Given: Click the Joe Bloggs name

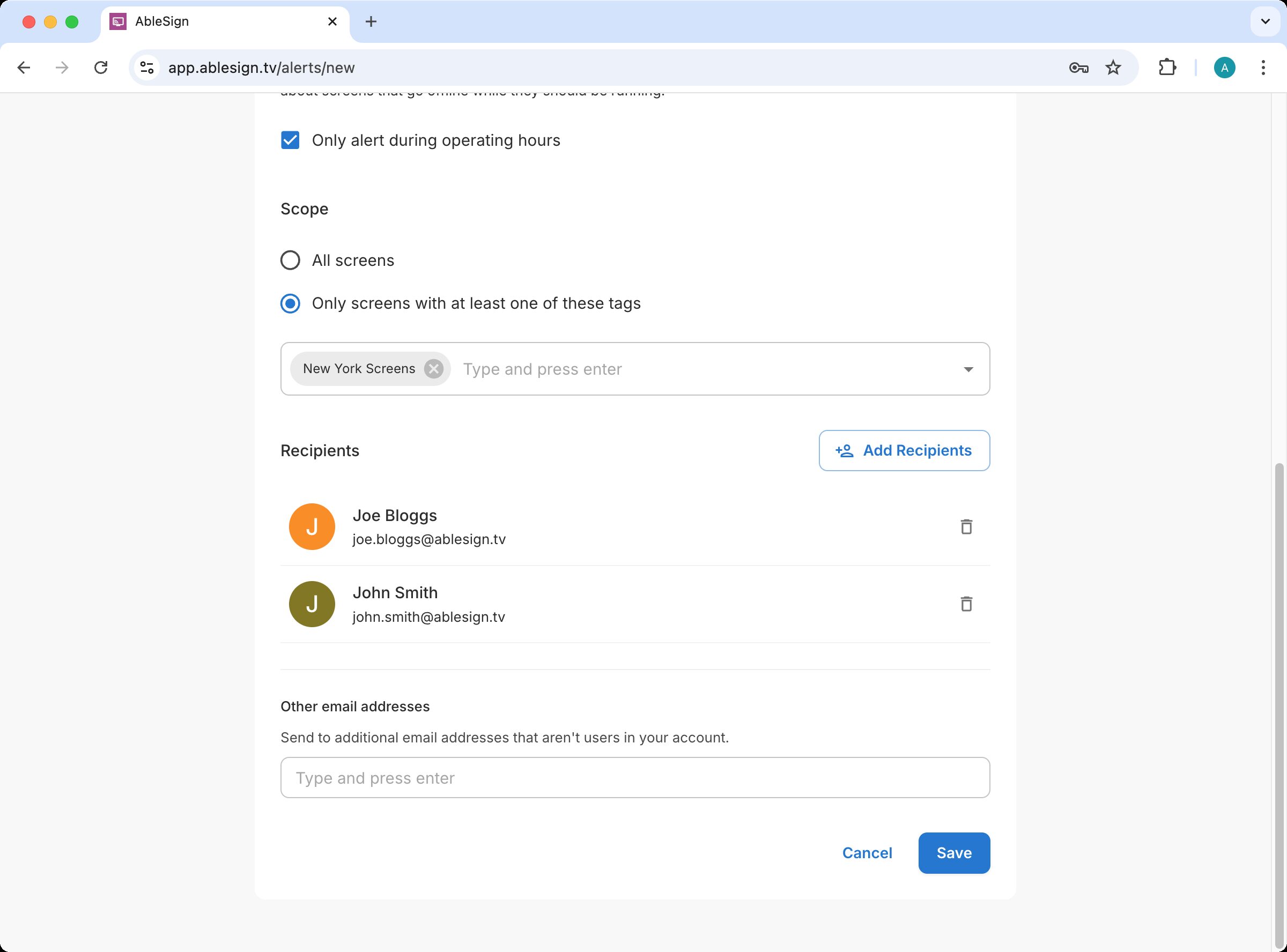Looking at the screenshot, I should [x=395, y=515].
